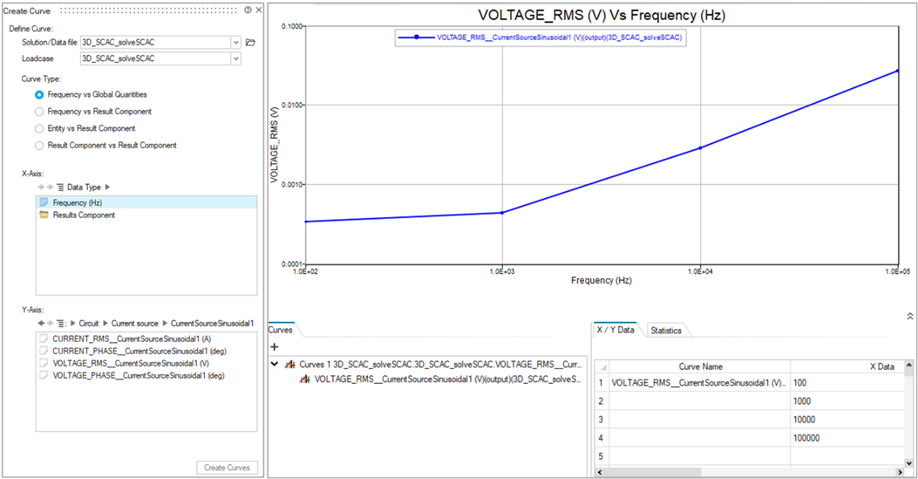Open the Loadcase dropdown
918x479 pixels.
(x=235, y=59)
